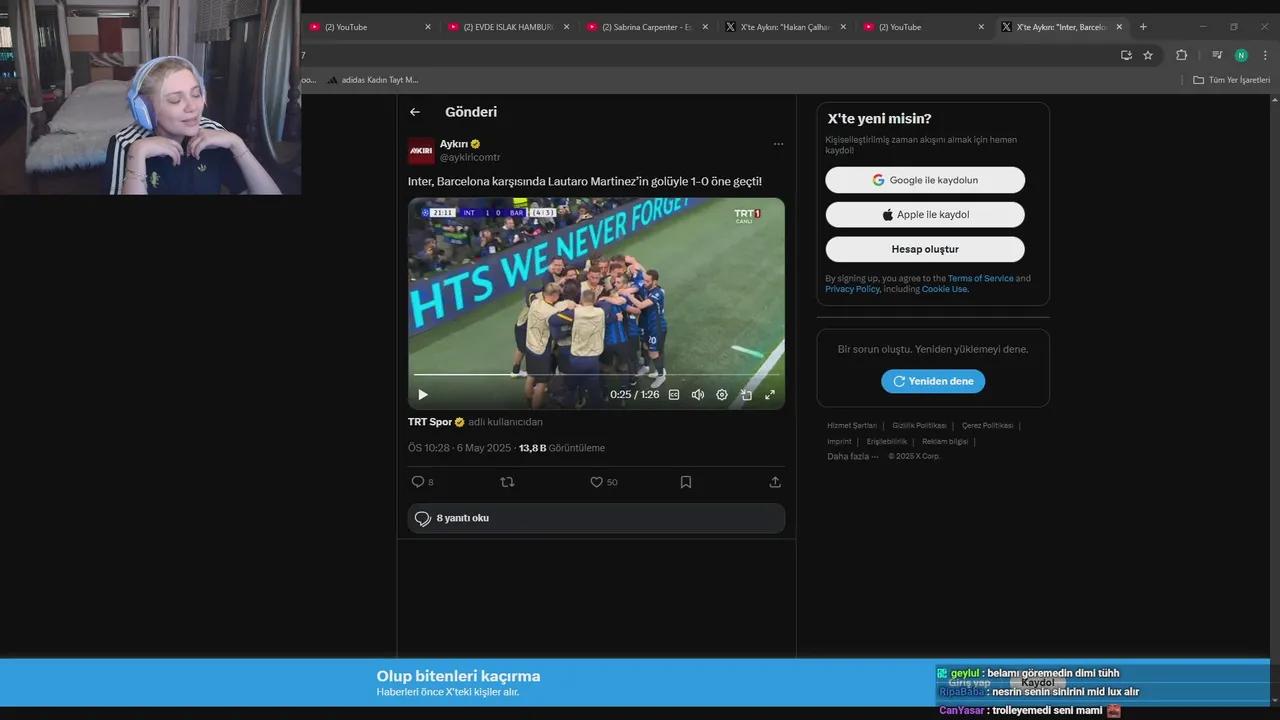Screen dimensions: 1280x720
Task: Open the browser extensions puzzle icon
Action: pyautogui.click(x=1181, y=55)
